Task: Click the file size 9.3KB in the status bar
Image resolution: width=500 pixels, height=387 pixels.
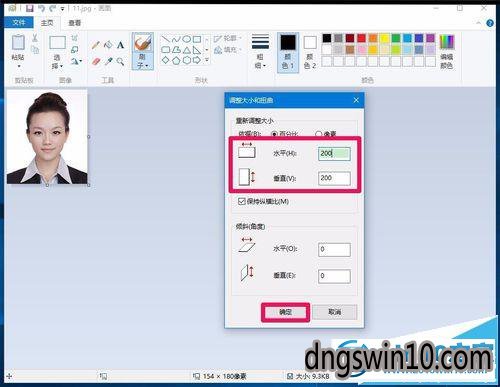Action: pyautogui.click(x=312, y=376)
